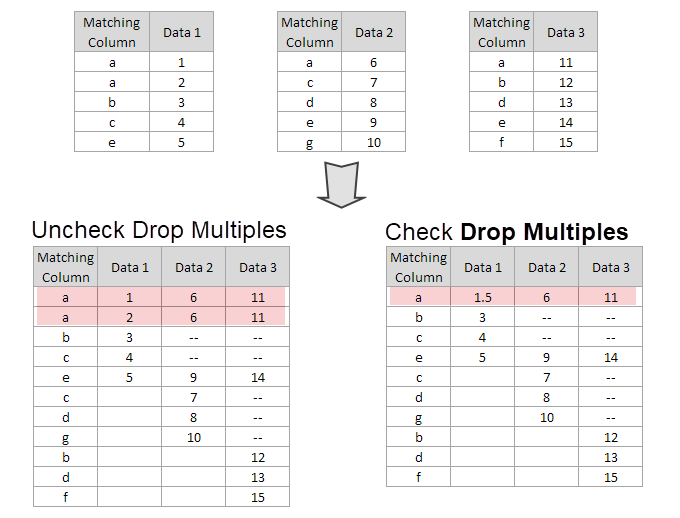Click the cell containing 1.5

pos(483,297)
